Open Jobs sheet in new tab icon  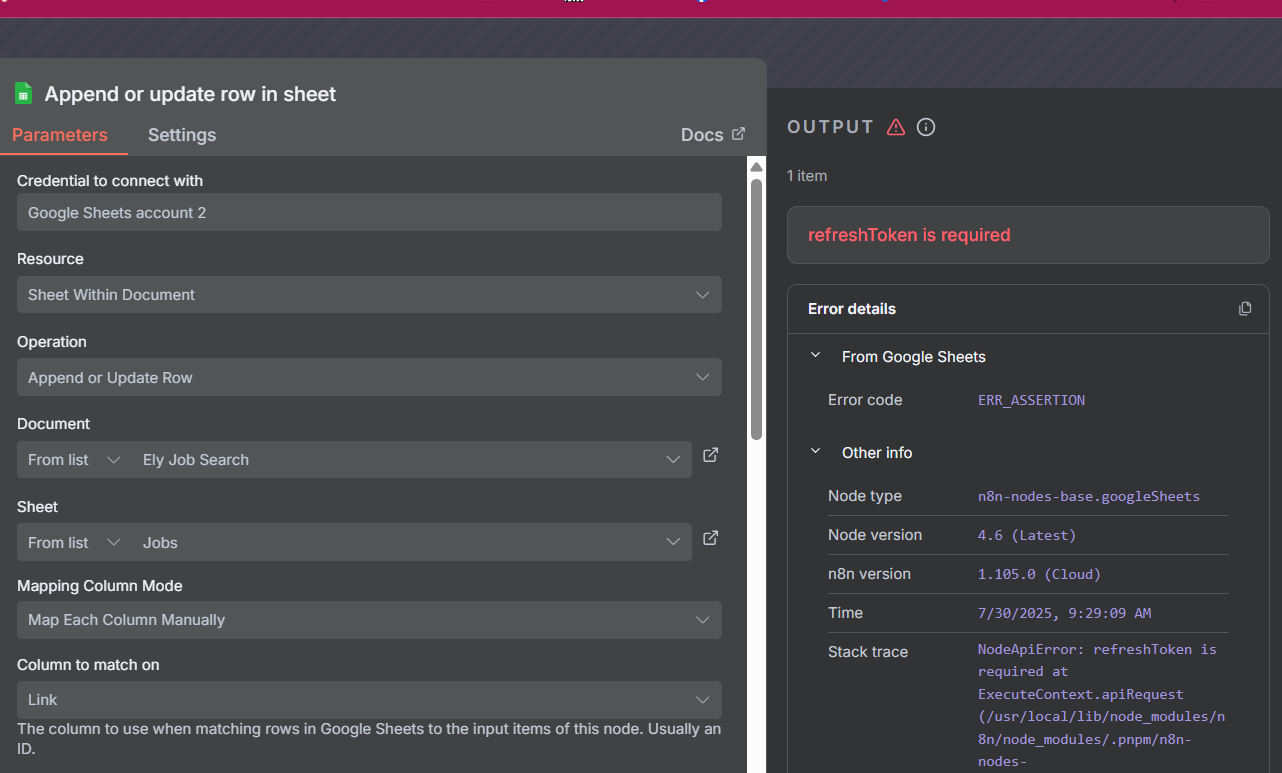click(x=711, y=538)
